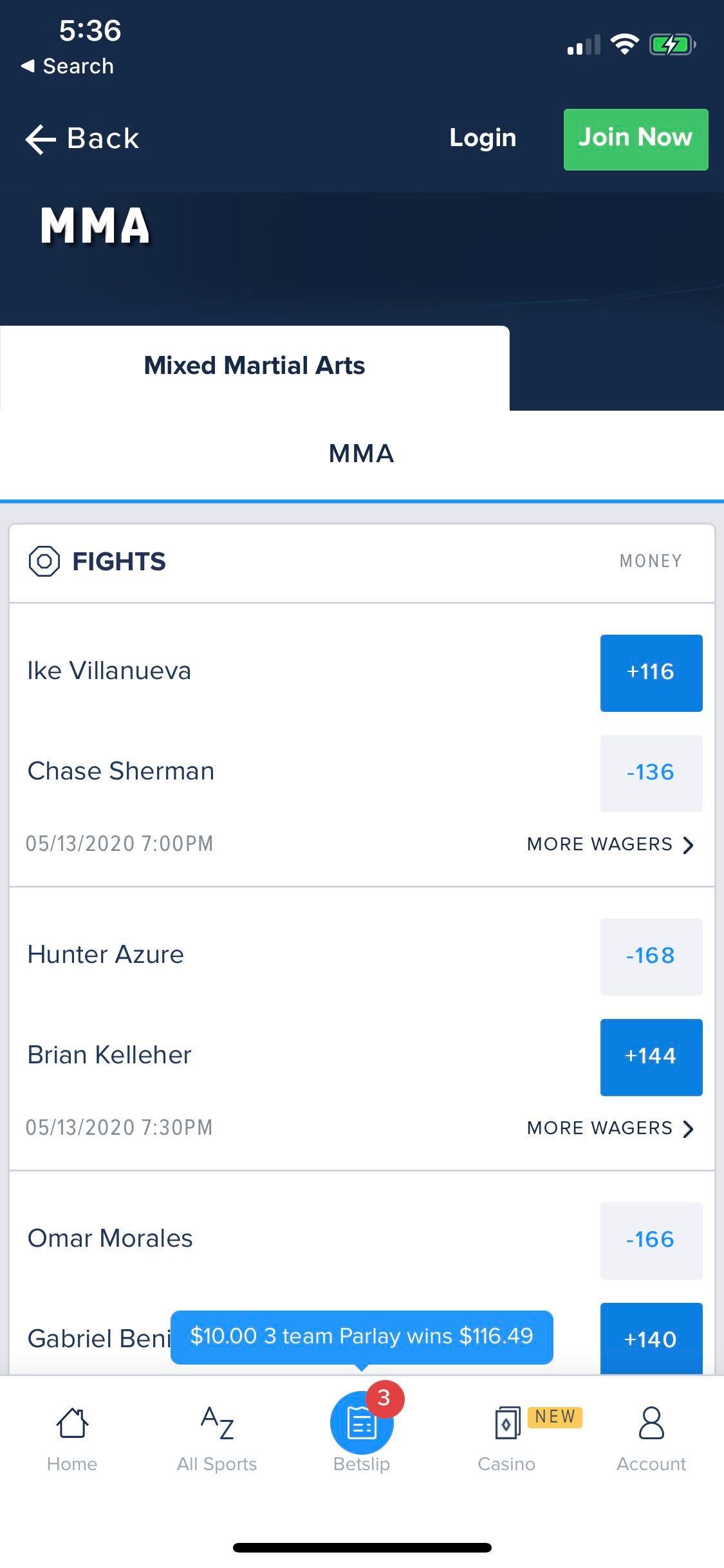Tap the Fights octagon icon
This screenshot has width=724, height=1568.
(x=44, y=561)
